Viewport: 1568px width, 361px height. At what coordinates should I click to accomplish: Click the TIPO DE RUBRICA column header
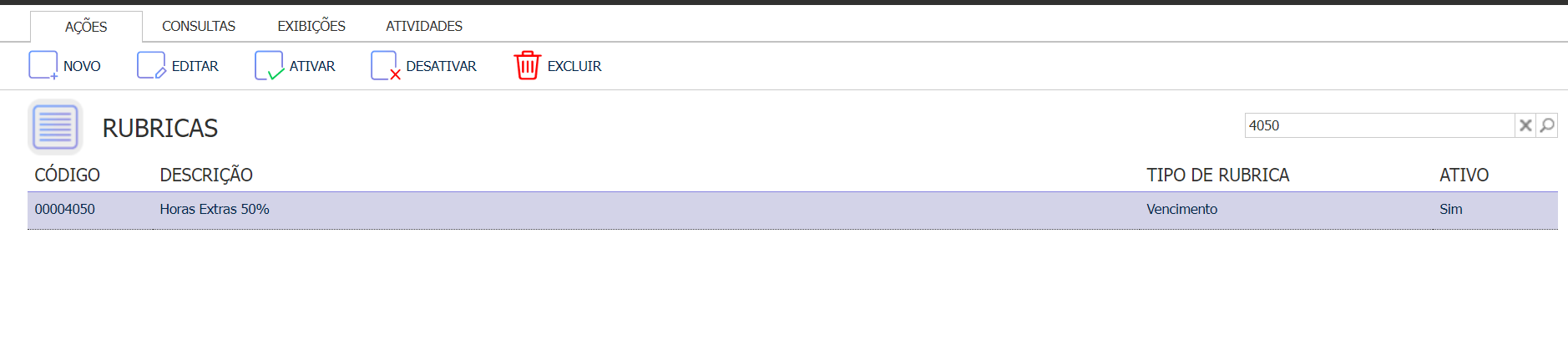(x=1218, y=175)
